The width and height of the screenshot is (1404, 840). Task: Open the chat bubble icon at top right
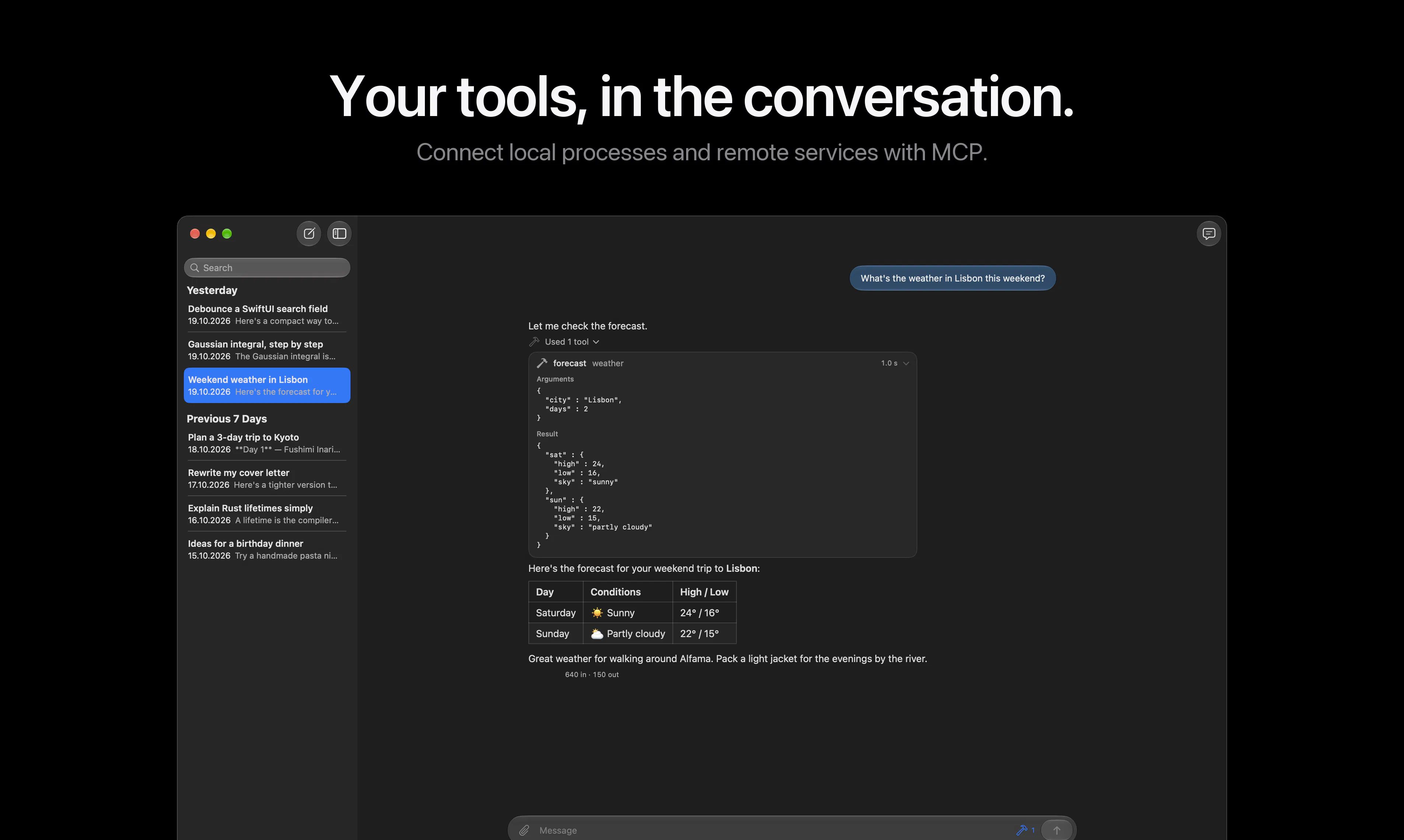point(1209,233)
